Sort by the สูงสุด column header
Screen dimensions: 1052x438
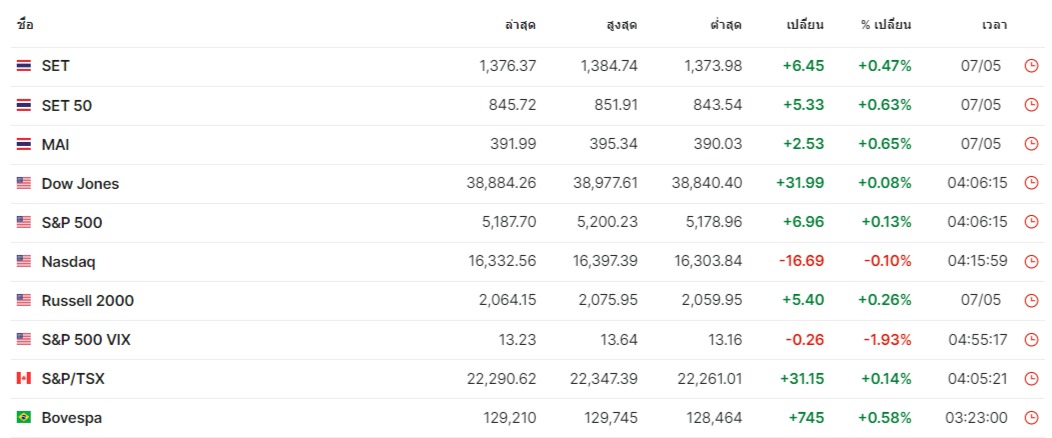coord(621,25)
